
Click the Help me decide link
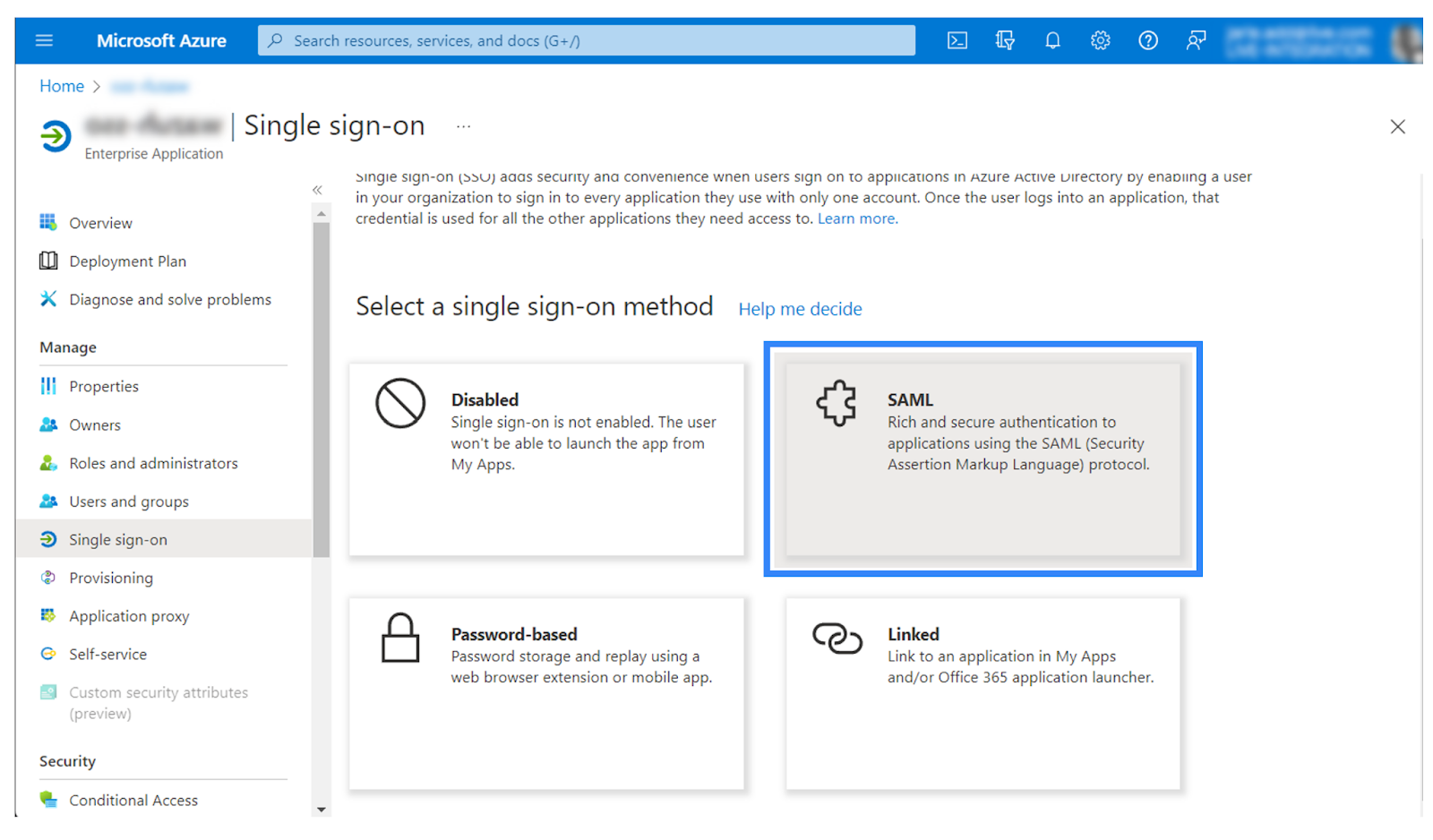tap(800, 309)
